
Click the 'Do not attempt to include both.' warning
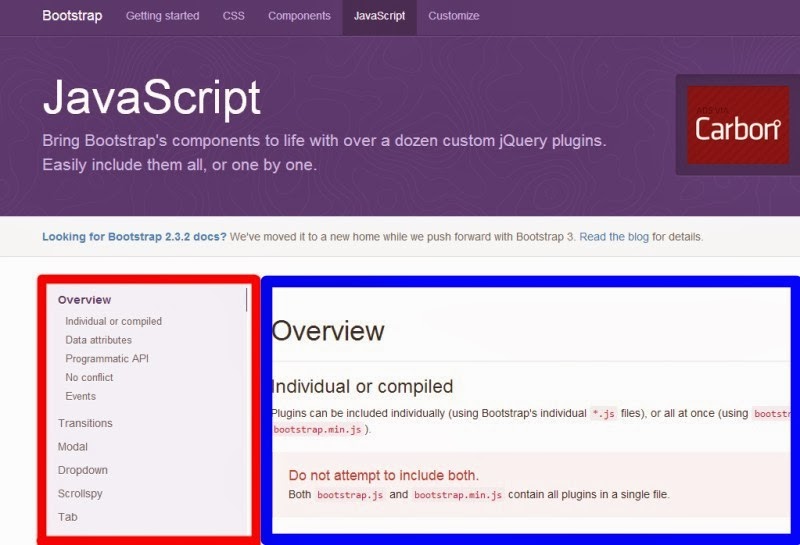coord(384,475)
